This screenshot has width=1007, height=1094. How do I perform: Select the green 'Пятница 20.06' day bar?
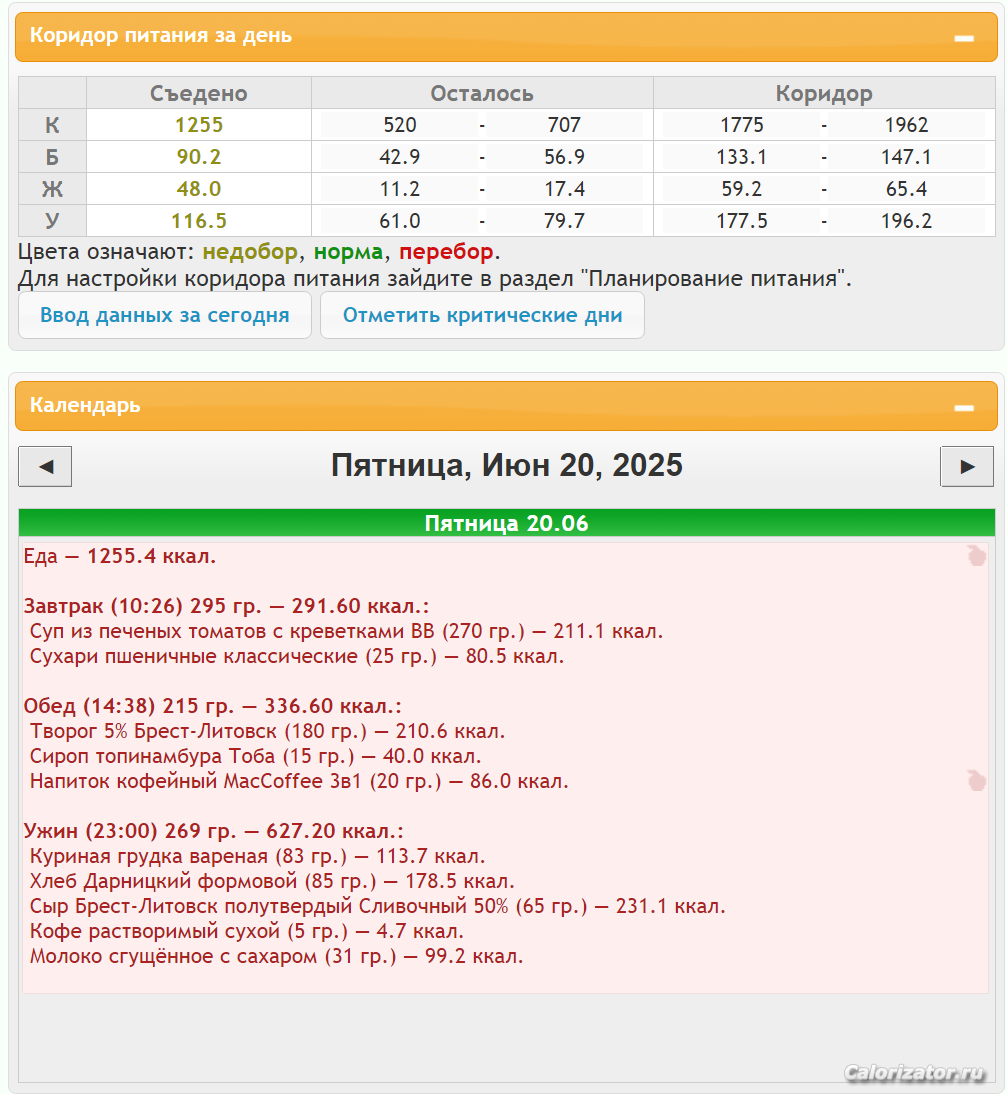pos(506,523)
